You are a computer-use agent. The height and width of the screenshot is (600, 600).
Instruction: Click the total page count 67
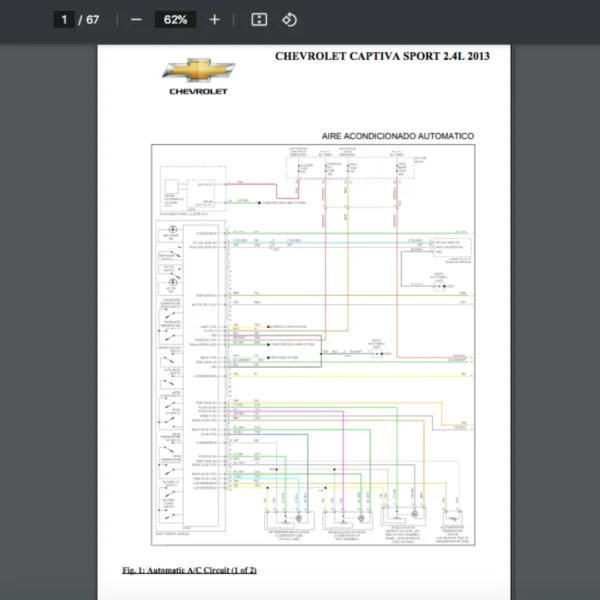click(93, 20)
